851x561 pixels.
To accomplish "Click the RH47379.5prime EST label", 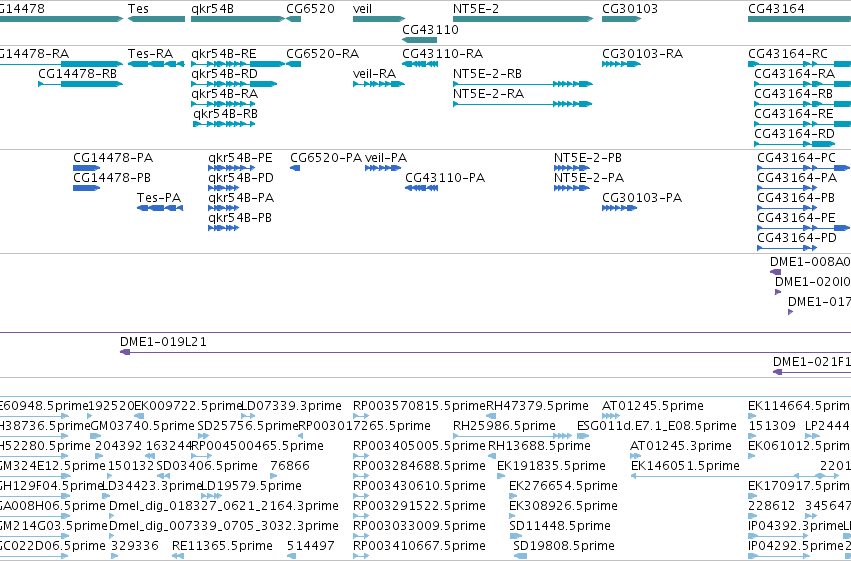I will pos(537,406).
